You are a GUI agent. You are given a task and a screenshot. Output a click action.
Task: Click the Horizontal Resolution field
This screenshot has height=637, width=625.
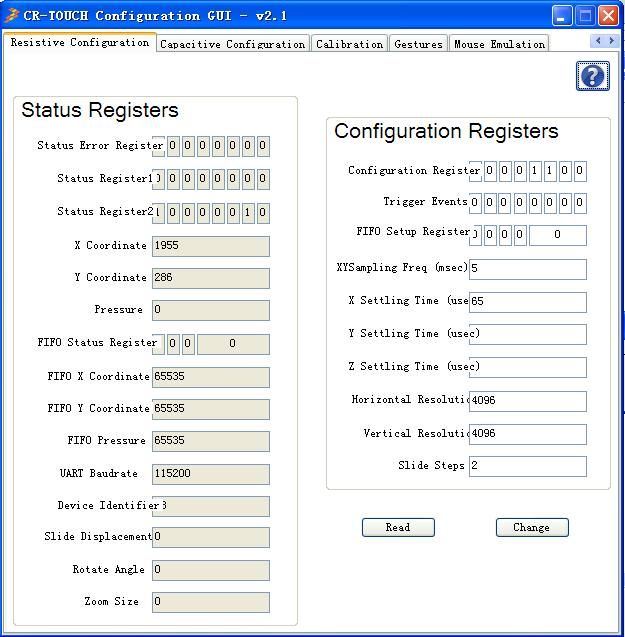[527, 401]
